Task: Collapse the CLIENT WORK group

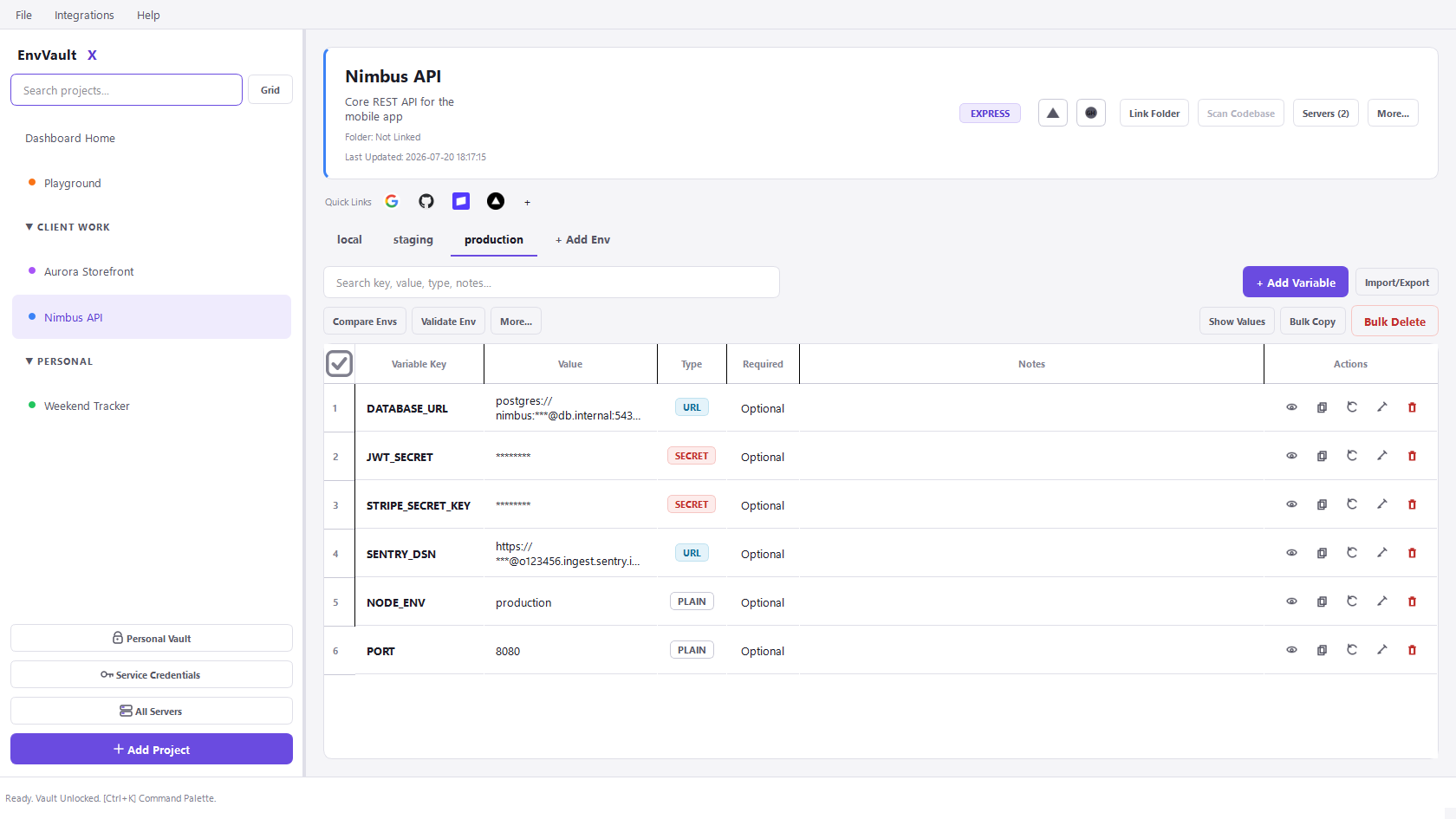Action: coord(68,227)
